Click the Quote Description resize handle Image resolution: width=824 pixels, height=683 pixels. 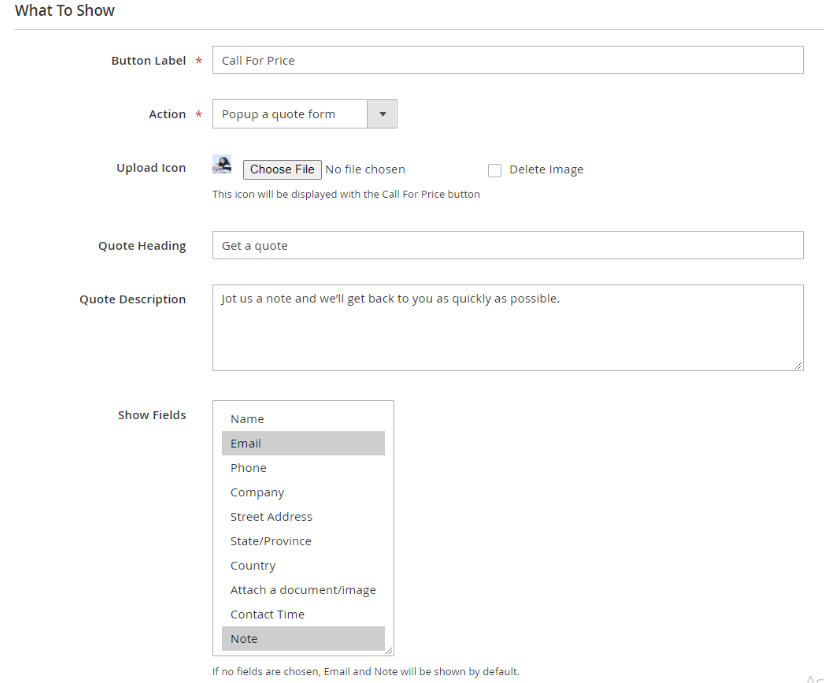pyautogui.click(x=798, y=366)
